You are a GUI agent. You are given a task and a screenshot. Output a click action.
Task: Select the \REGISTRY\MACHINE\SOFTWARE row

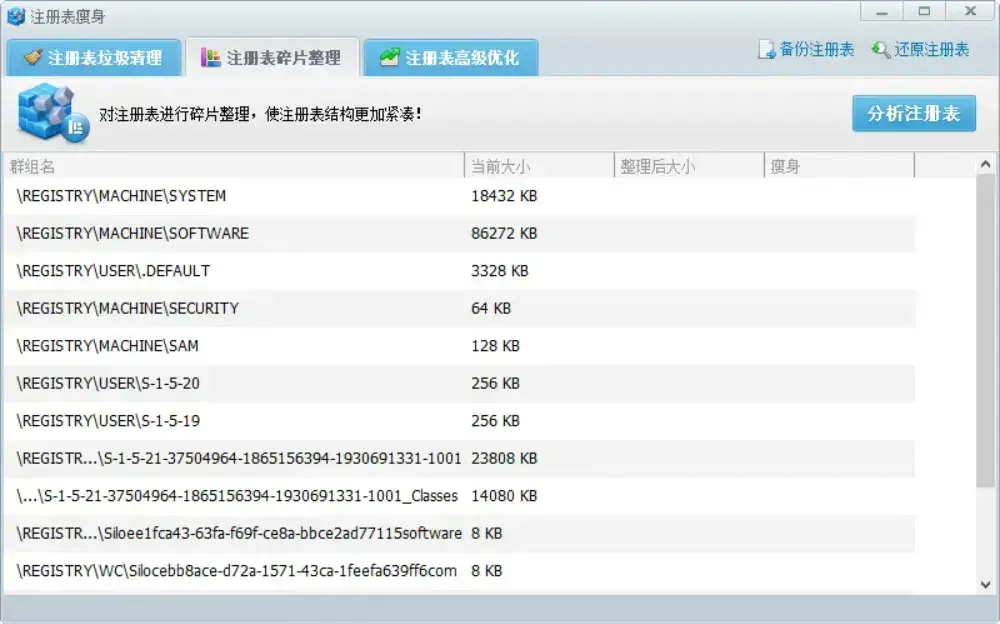pyautogui.click(x=200, y=233)
